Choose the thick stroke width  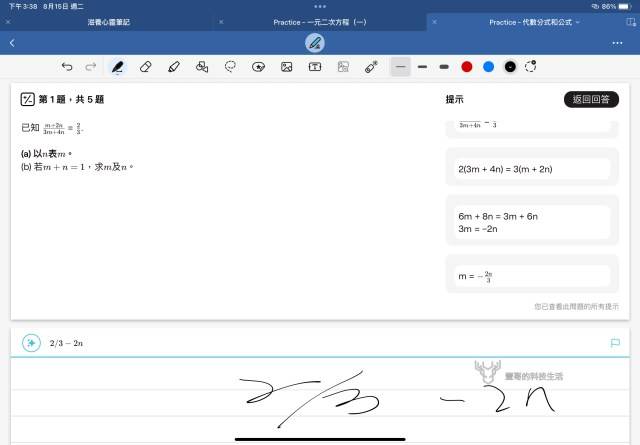point(444,67)
